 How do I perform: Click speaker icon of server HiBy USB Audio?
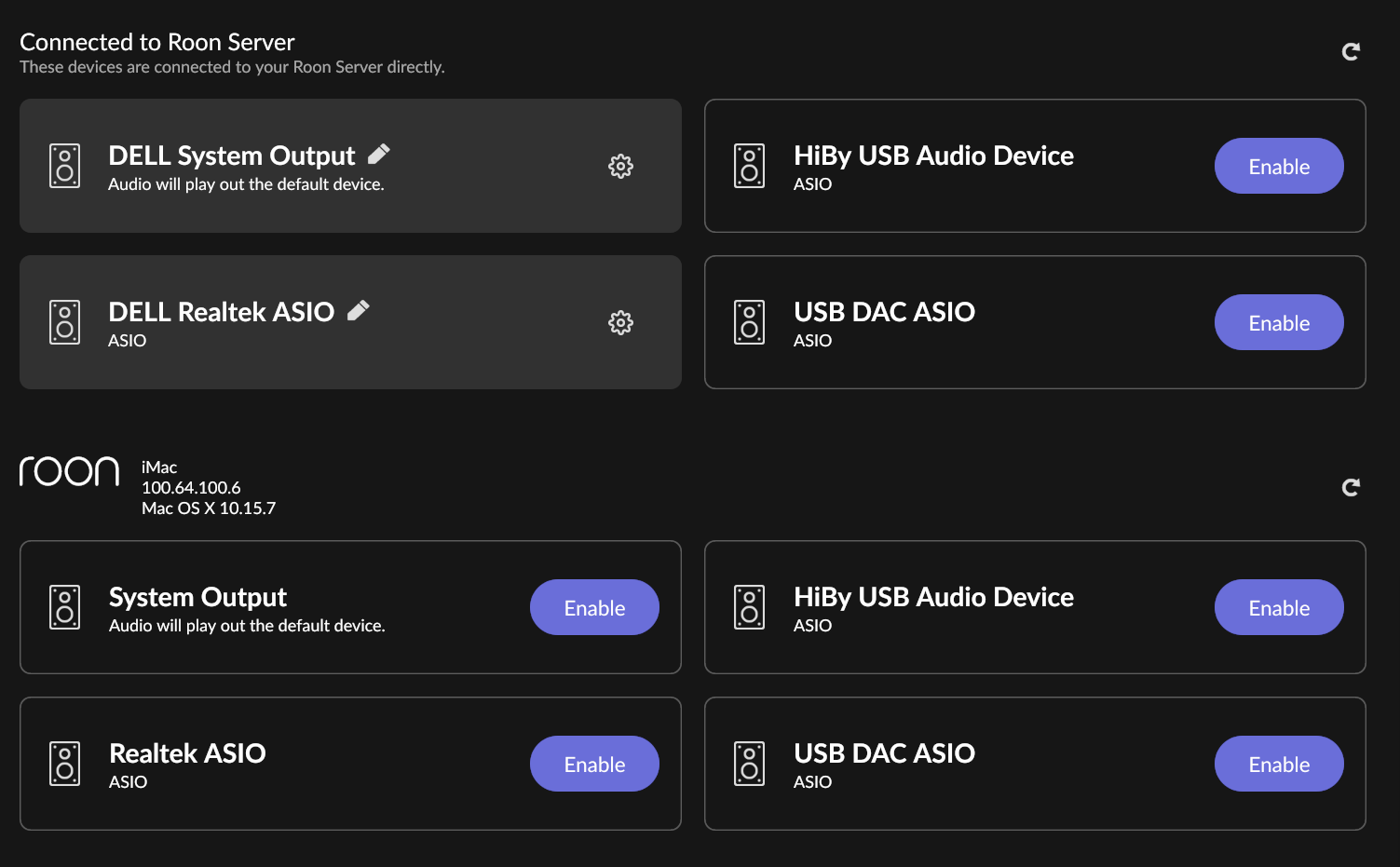749,166
